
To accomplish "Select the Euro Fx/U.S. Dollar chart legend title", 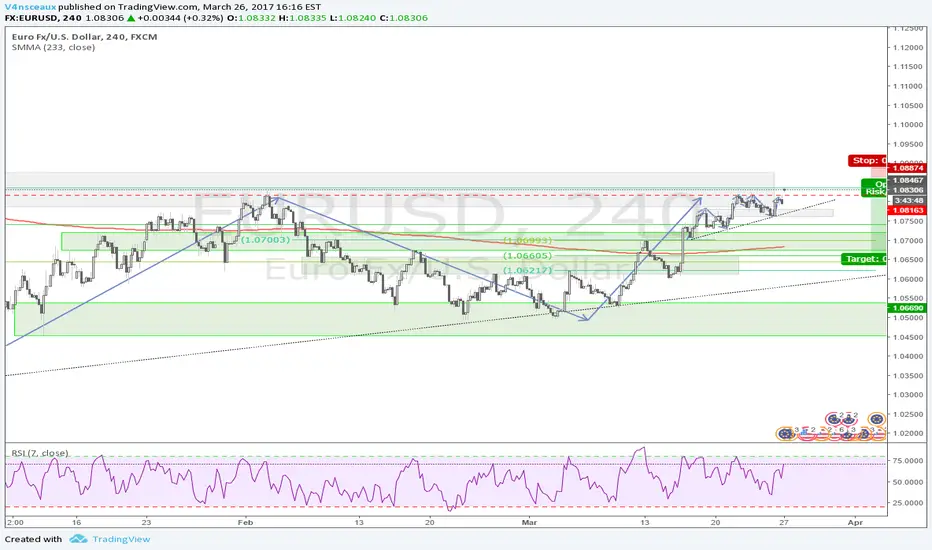I will coord(84,37).
